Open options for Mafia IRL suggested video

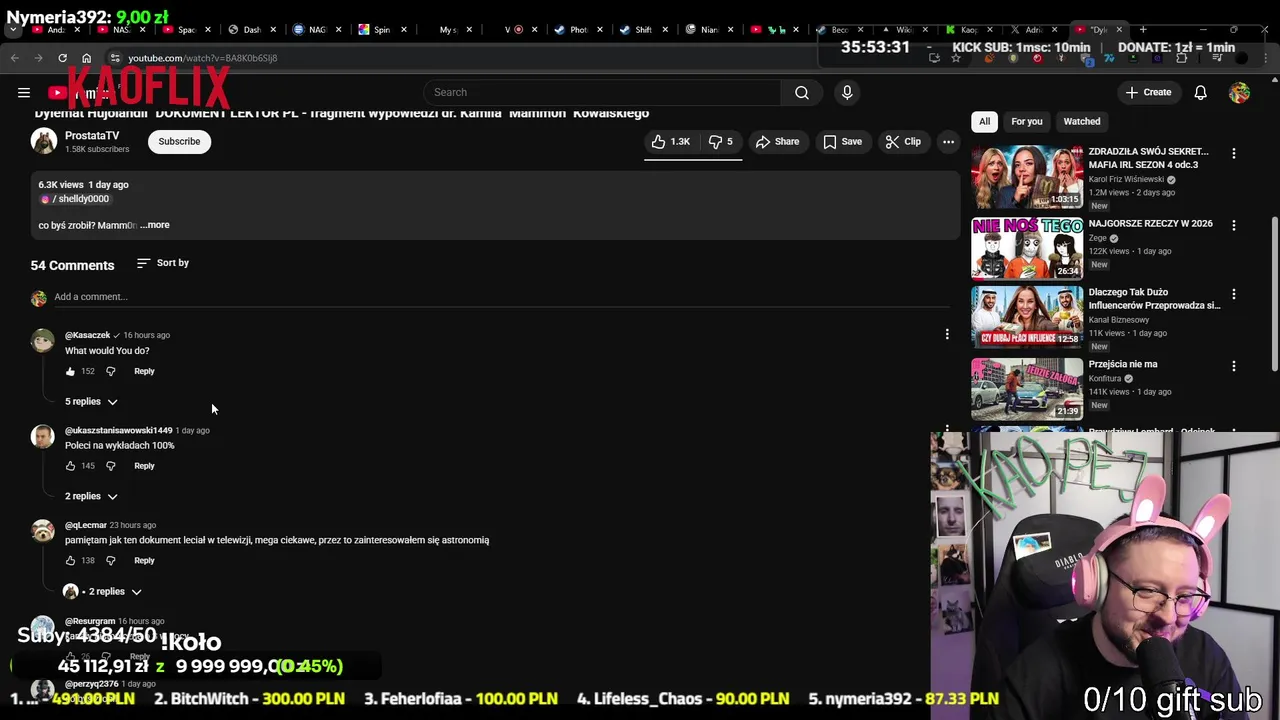1233,153
